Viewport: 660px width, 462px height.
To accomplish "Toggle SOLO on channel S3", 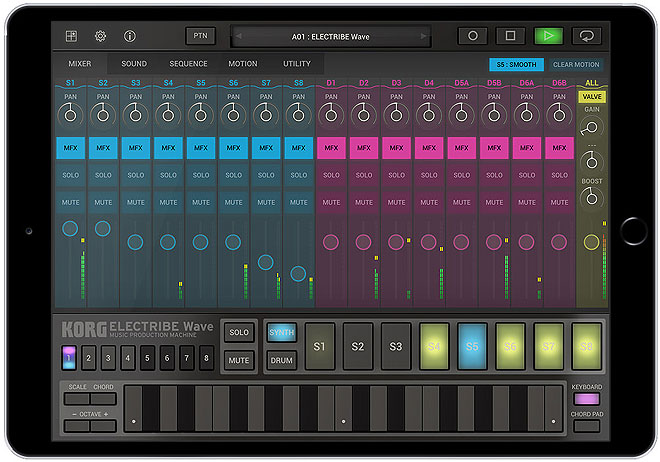I will [136, 175].
